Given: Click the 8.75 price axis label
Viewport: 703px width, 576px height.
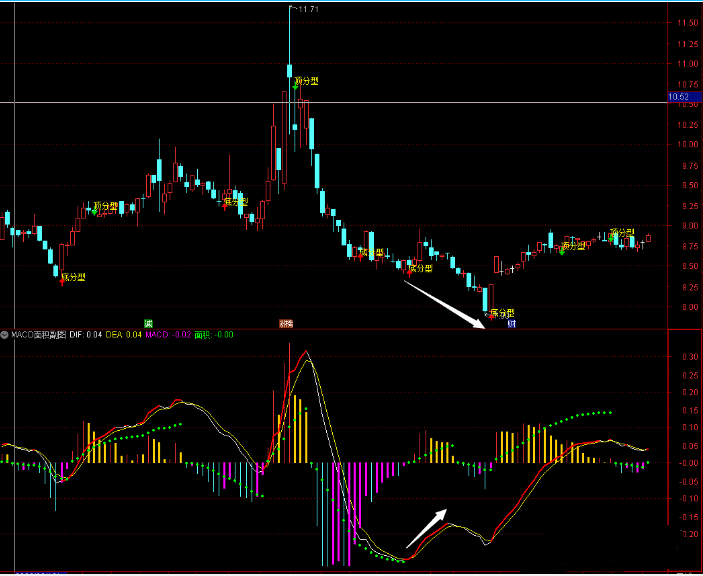Looking at the screenshot, I should (x=690, y=247).
